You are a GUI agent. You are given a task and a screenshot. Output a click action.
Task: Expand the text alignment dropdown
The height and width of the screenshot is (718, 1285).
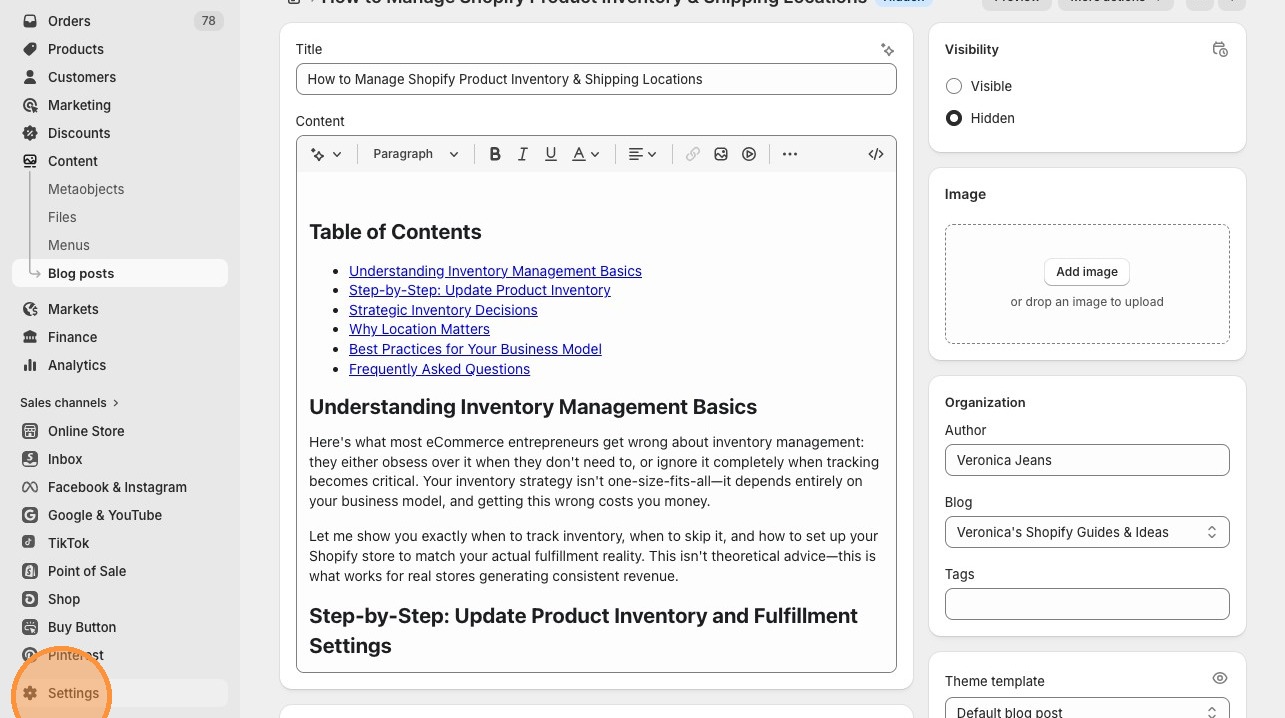(x=642, y=154)
